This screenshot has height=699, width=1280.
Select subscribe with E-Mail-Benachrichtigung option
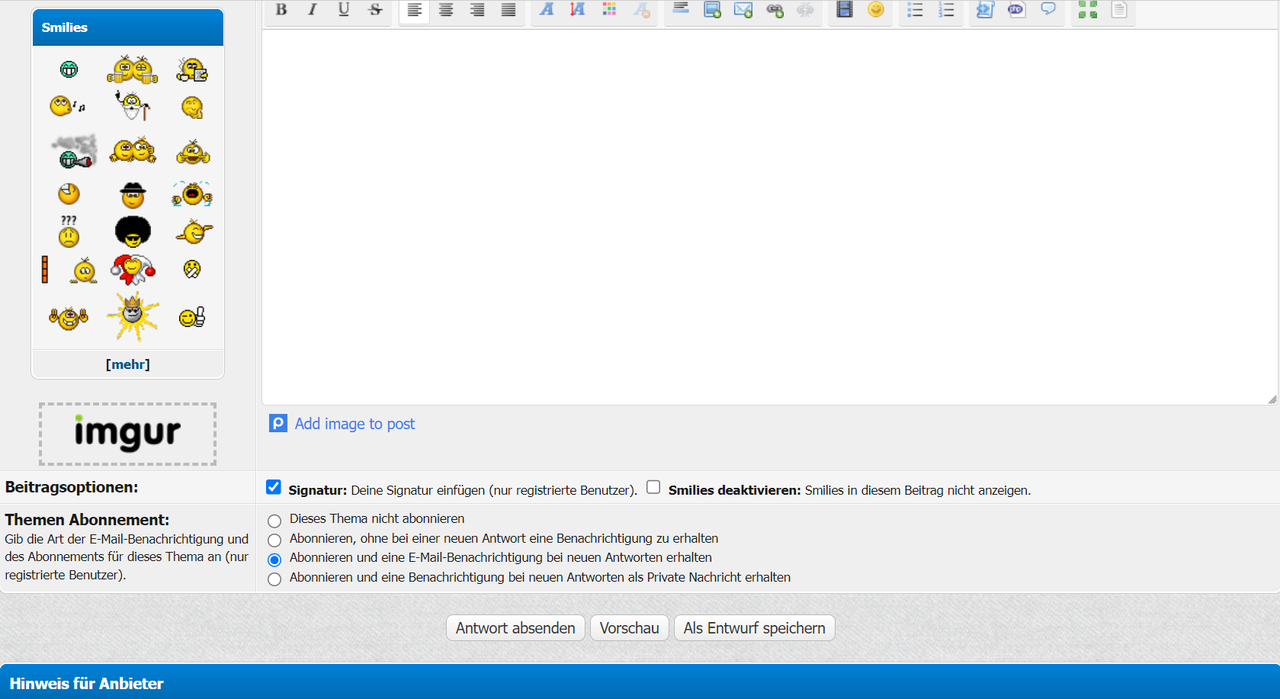coord(274,560)
